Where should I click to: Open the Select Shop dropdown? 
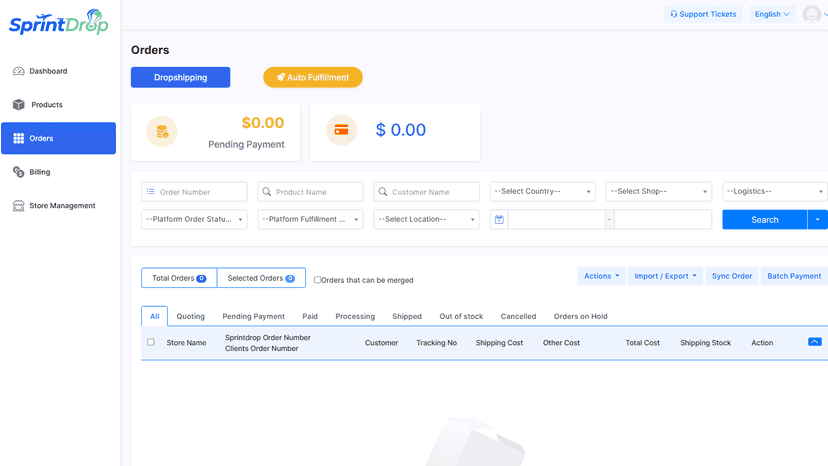[x=658, y=191]
